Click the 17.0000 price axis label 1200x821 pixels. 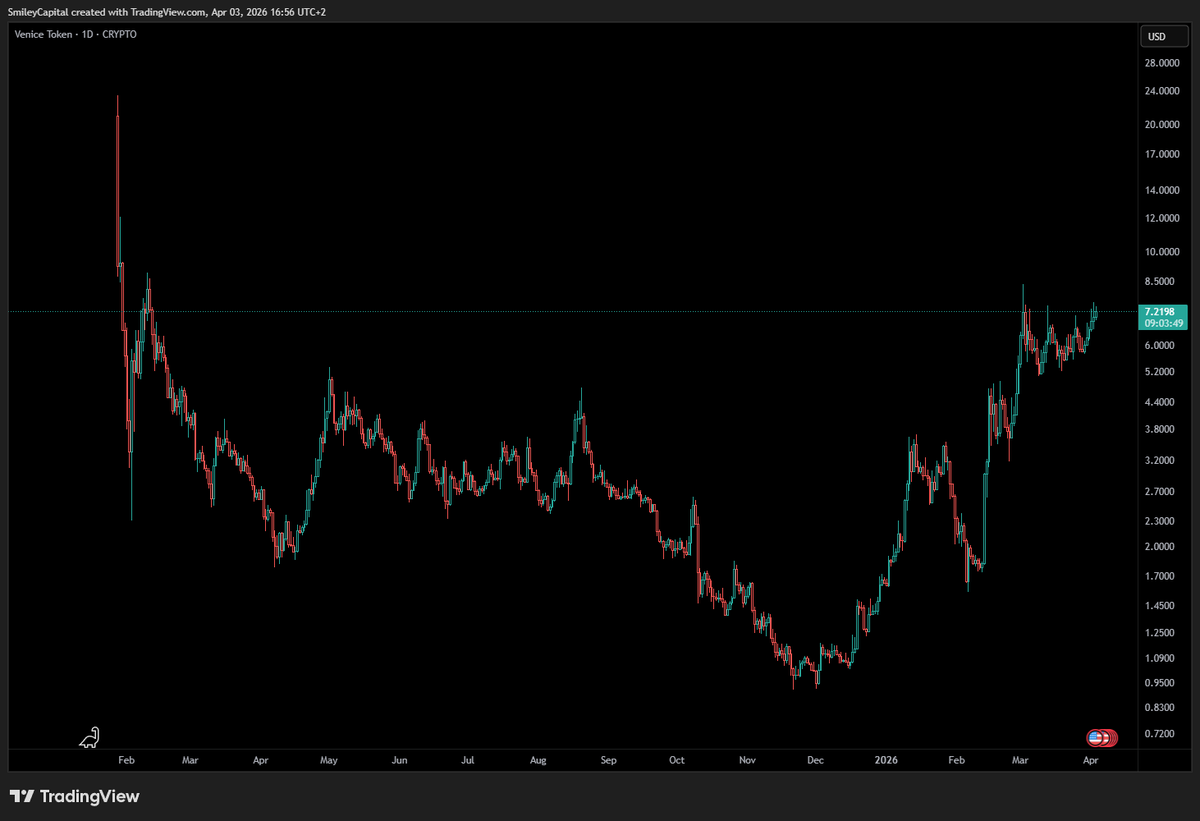tap(1164, 154)
